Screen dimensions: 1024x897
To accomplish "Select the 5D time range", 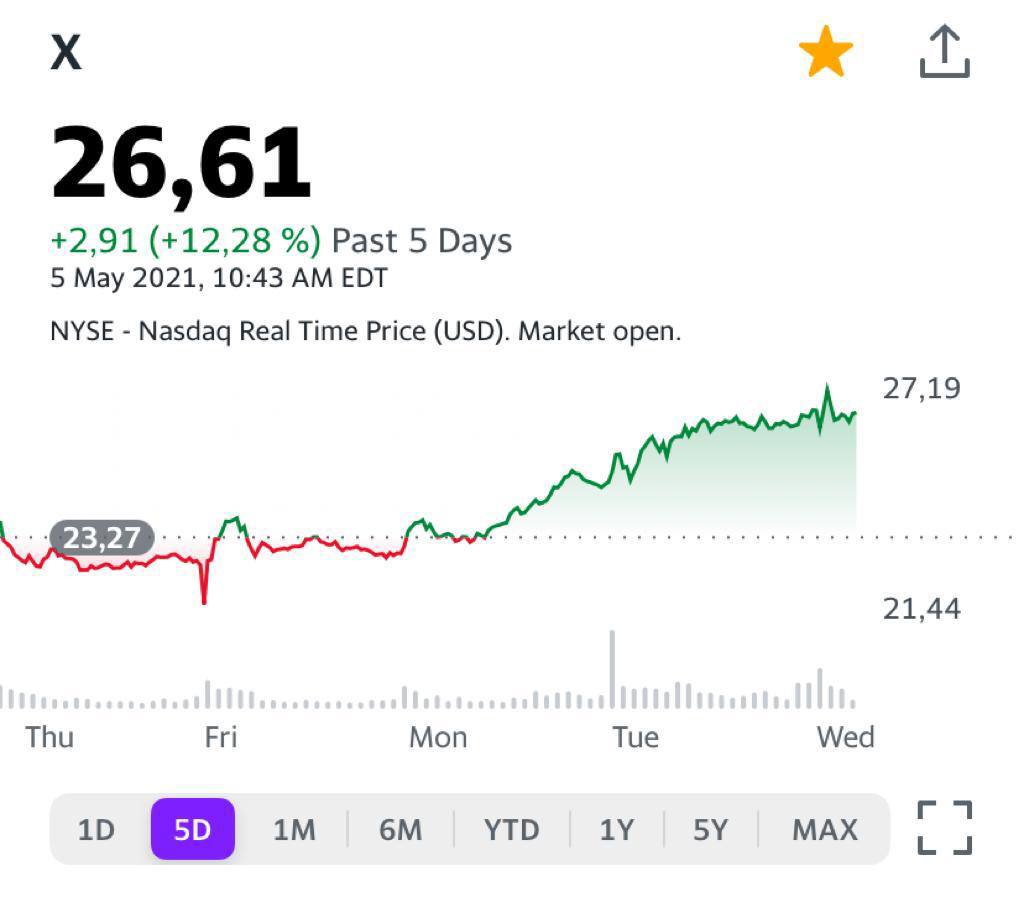I will pyautogui.click(x=193, y=829).
